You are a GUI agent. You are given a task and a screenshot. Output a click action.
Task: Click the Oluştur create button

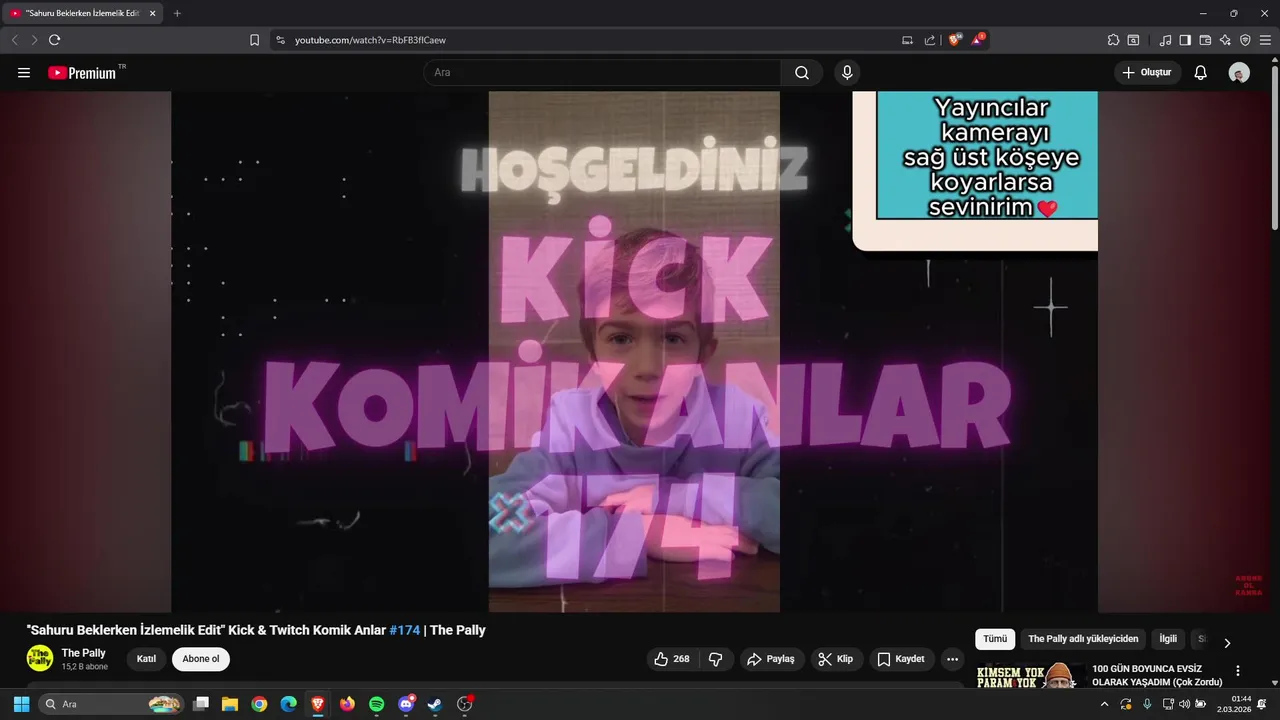[x=1148, y=73]
